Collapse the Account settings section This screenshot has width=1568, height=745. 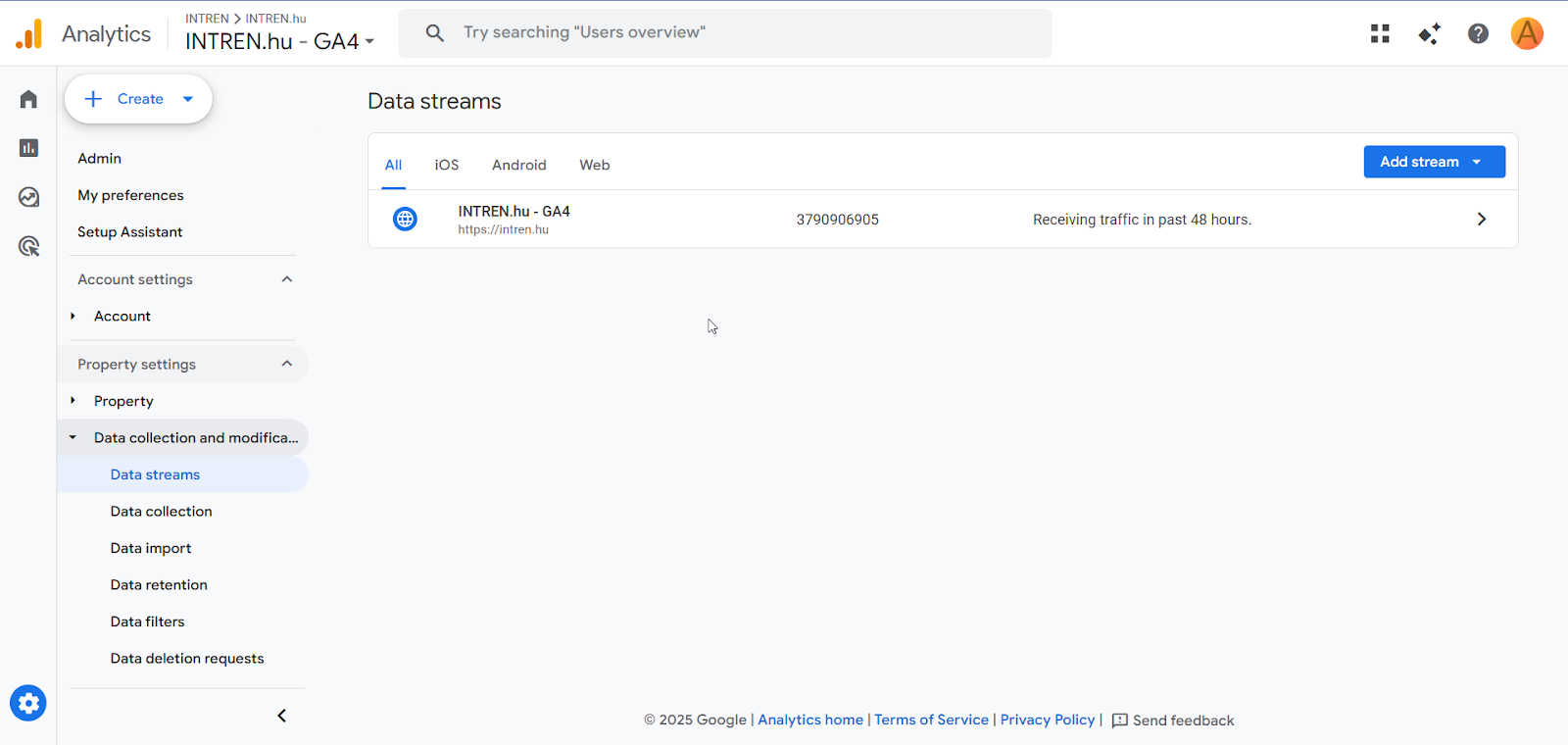click(287, 279)
